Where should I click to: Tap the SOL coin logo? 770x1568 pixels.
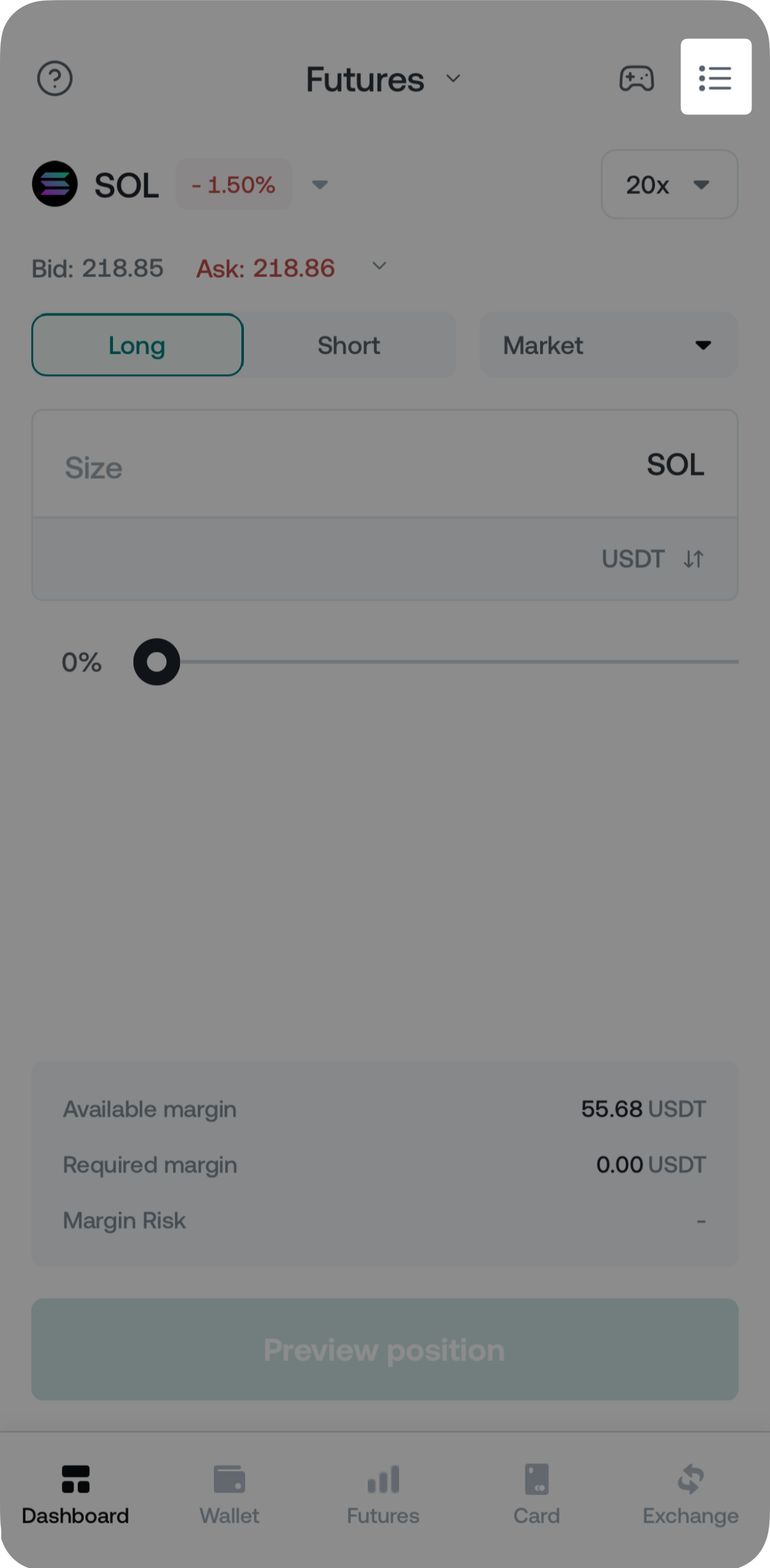click(x=55, y=184)
